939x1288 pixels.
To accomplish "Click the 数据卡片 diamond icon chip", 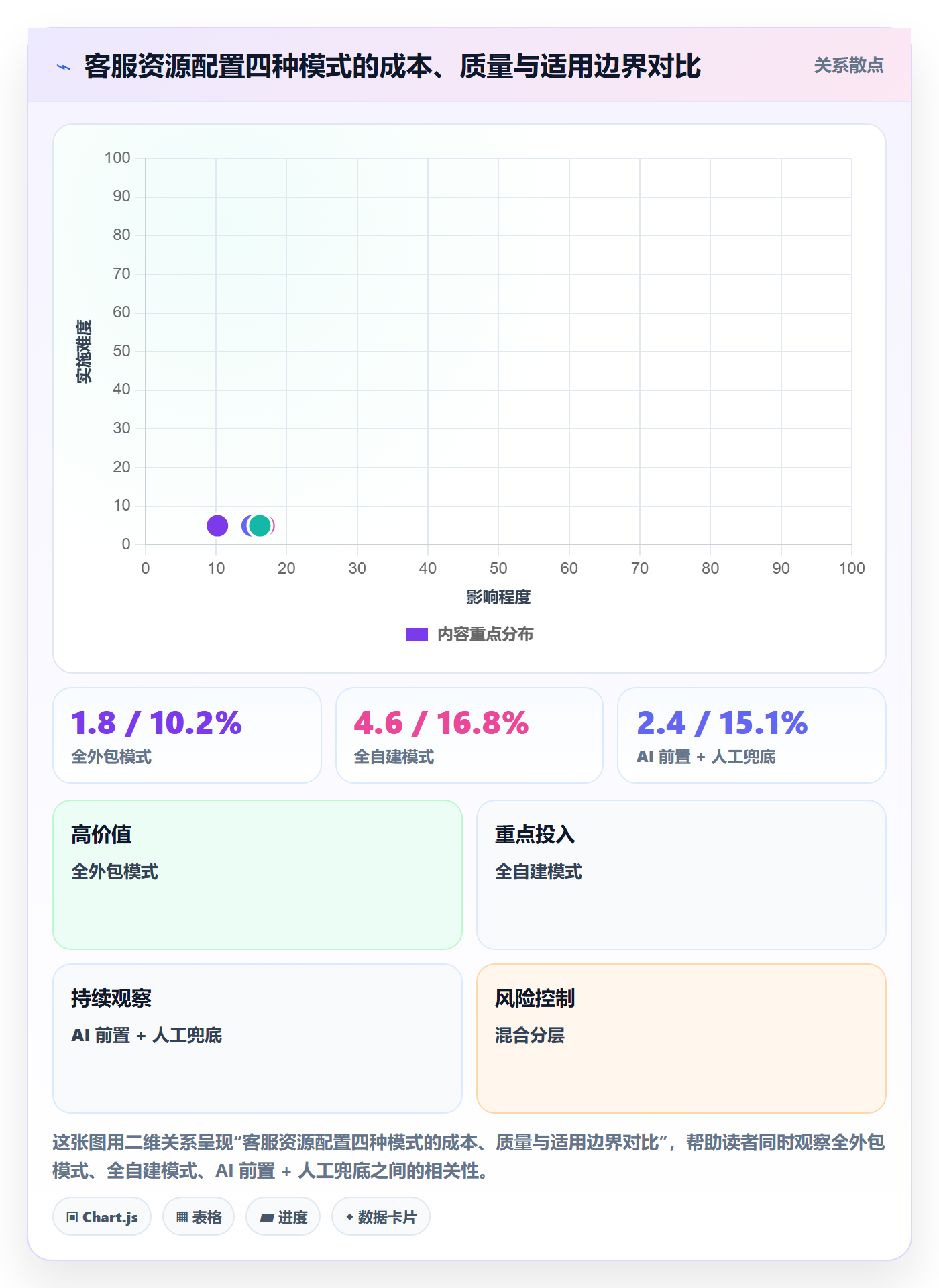I will point(381,1216).
